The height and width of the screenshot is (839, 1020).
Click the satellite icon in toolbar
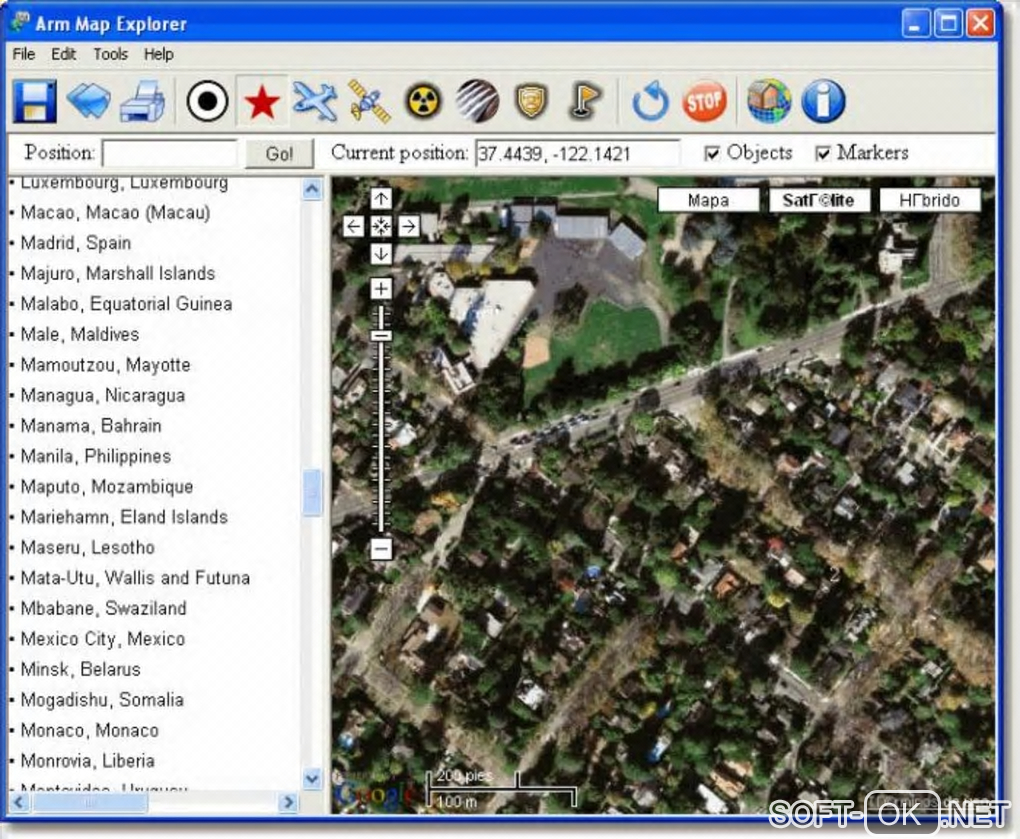tap(369, 102)
